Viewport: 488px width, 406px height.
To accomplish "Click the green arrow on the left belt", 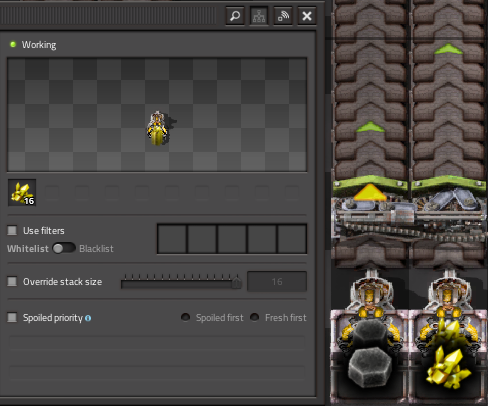I will click(370, 127).
